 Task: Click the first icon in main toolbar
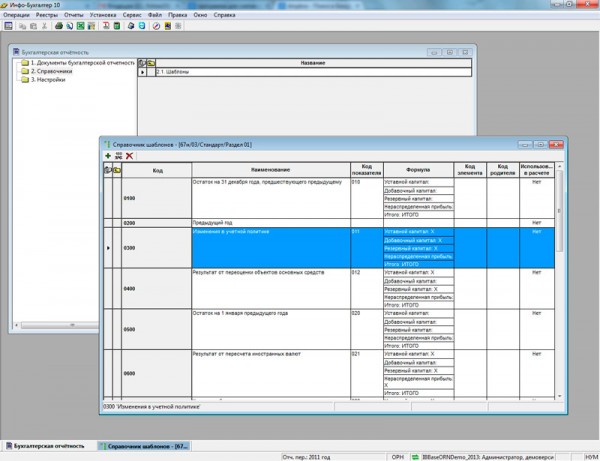coord(8,25)
